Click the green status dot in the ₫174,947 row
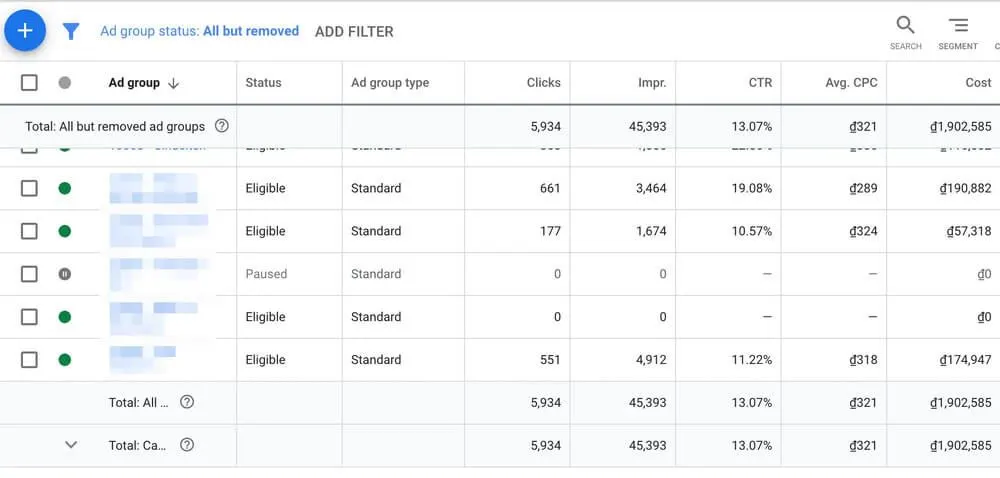 (x=64, y=359)
